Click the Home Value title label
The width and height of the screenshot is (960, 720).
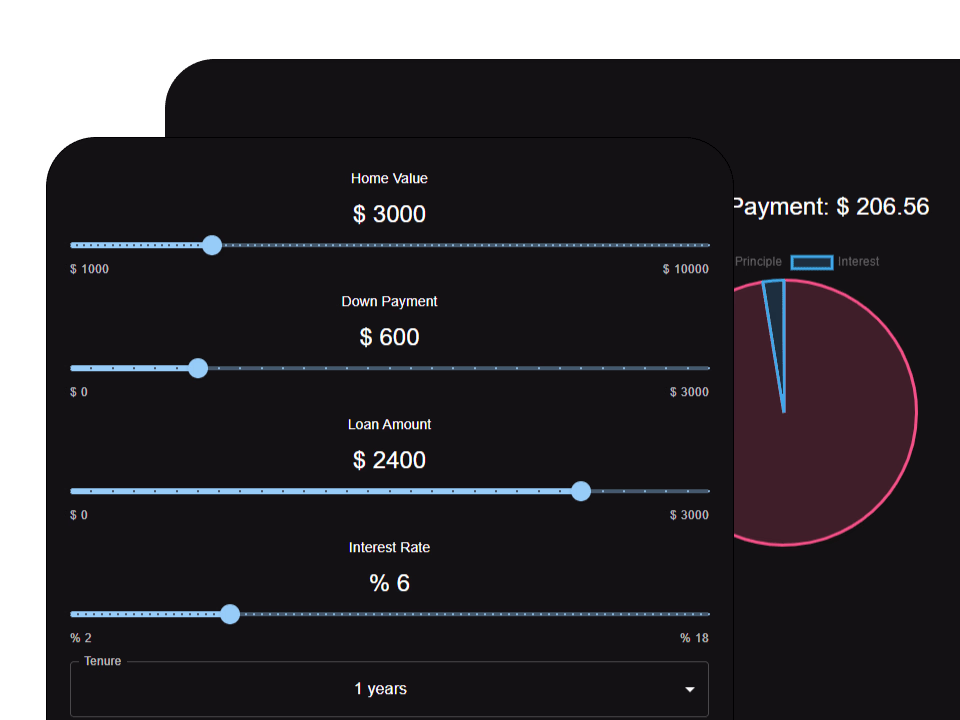(389, 179)
